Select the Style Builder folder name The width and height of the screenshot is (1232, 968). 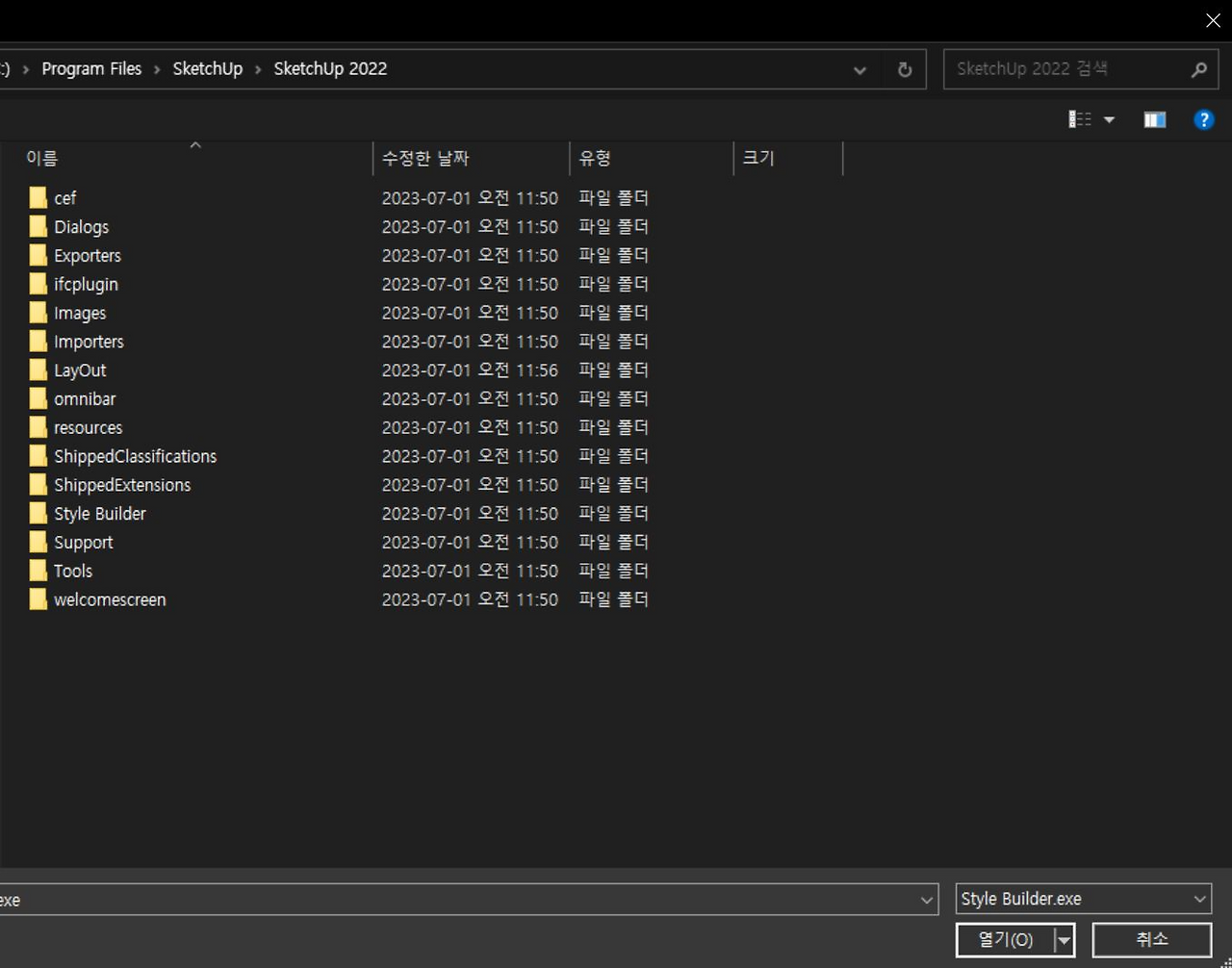click(x=100, y=514)
